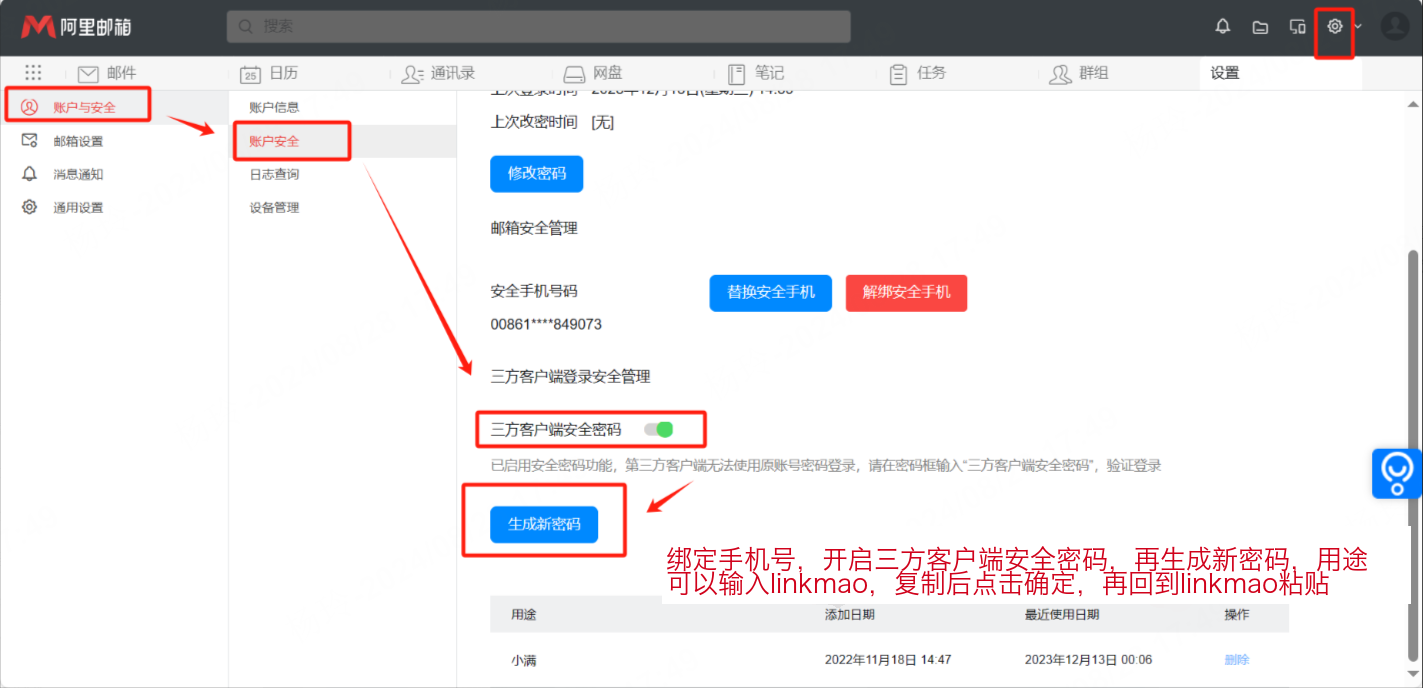Click the 最近使用日期 column header

(1062, 614)
